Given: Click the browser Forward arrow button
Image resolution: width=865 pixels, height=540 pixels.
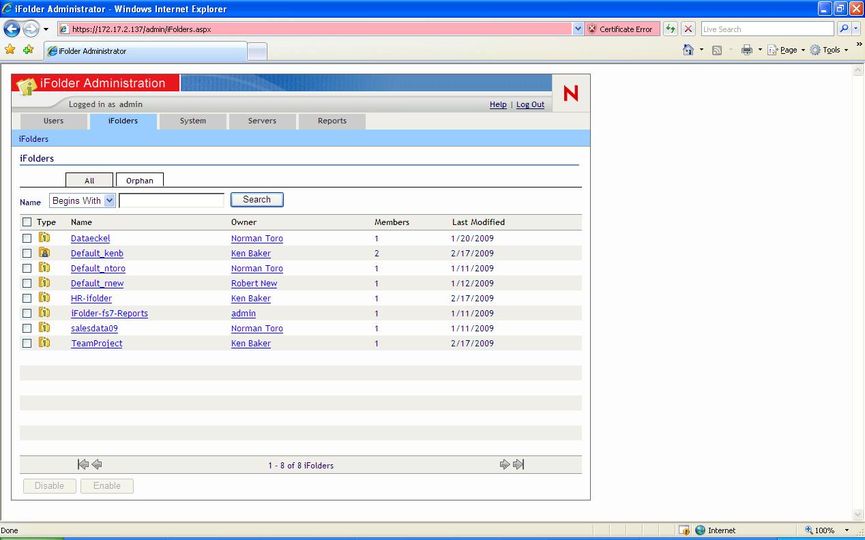Looking at the screenshot, I should tap(30, 29).
